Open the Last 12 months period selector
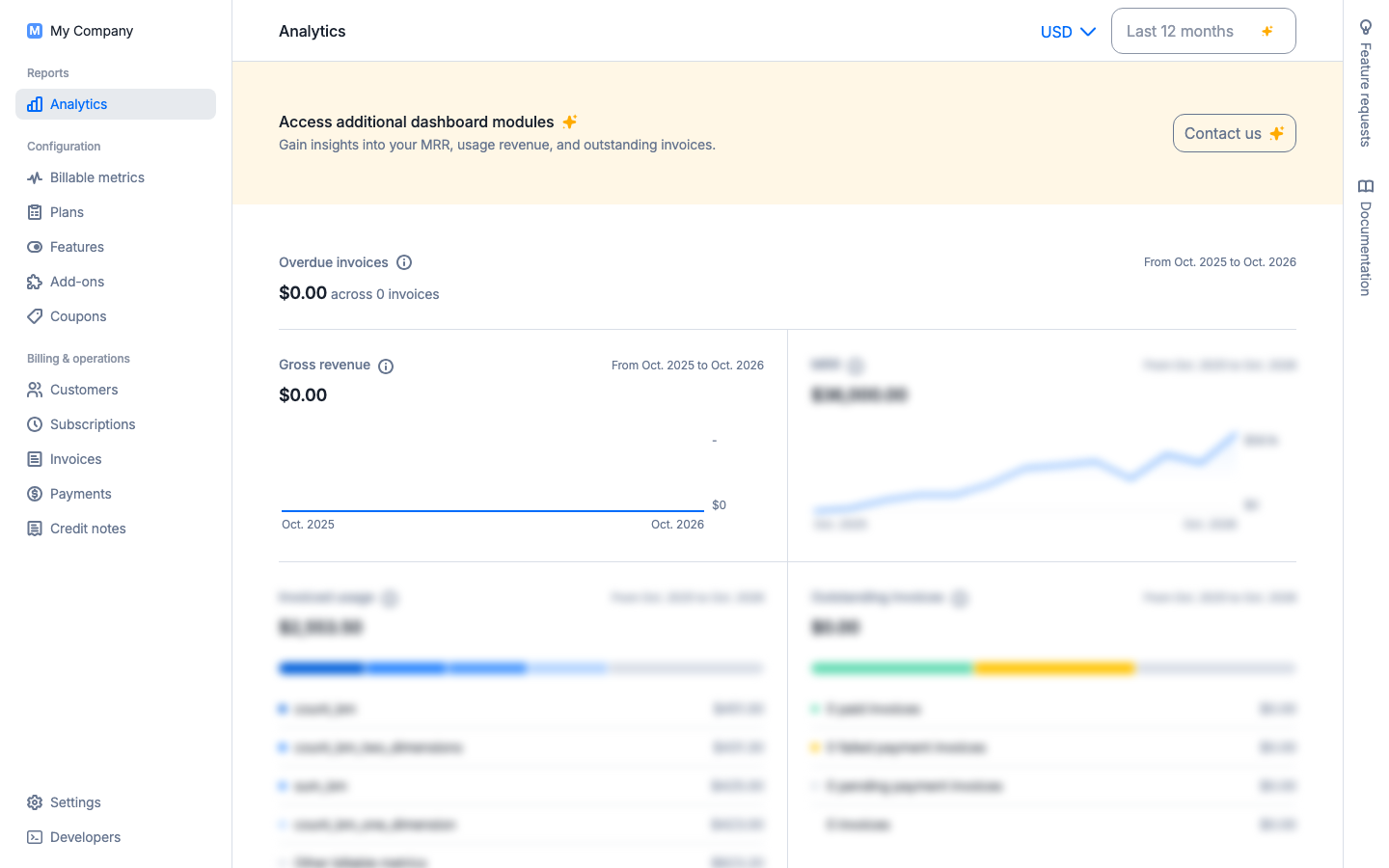1389x868 pixels. coord(1203,31)
